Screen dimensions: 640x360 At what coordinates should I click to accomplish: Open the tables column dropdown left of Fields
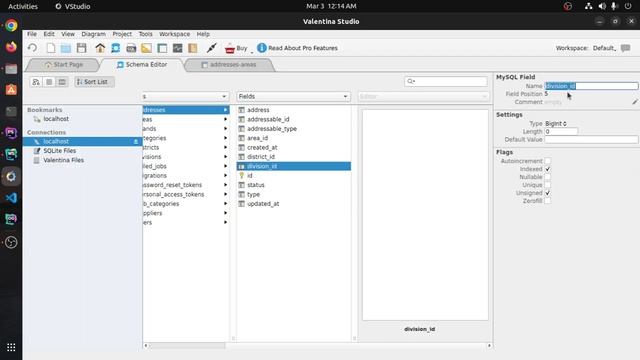pyautogui.click(x=186, y=96)
